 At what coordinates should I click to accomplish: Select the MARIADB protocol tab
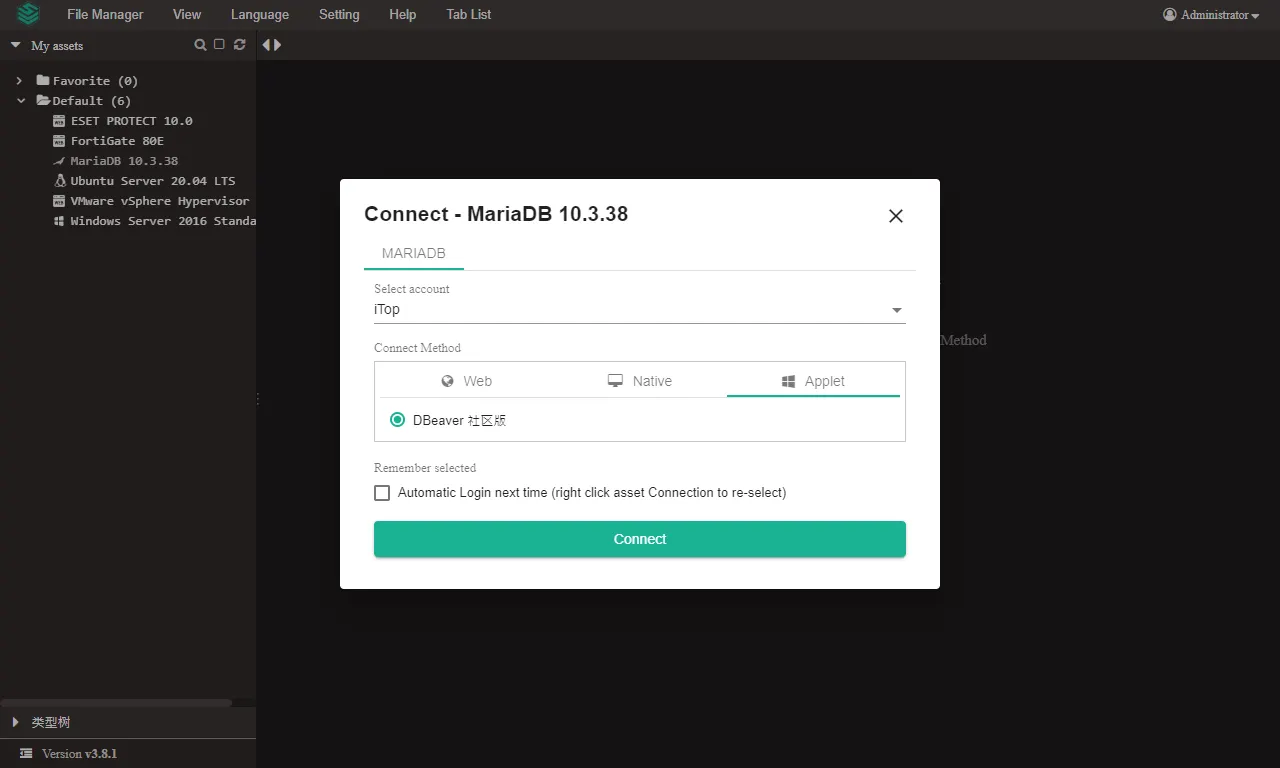click(413, 254)
